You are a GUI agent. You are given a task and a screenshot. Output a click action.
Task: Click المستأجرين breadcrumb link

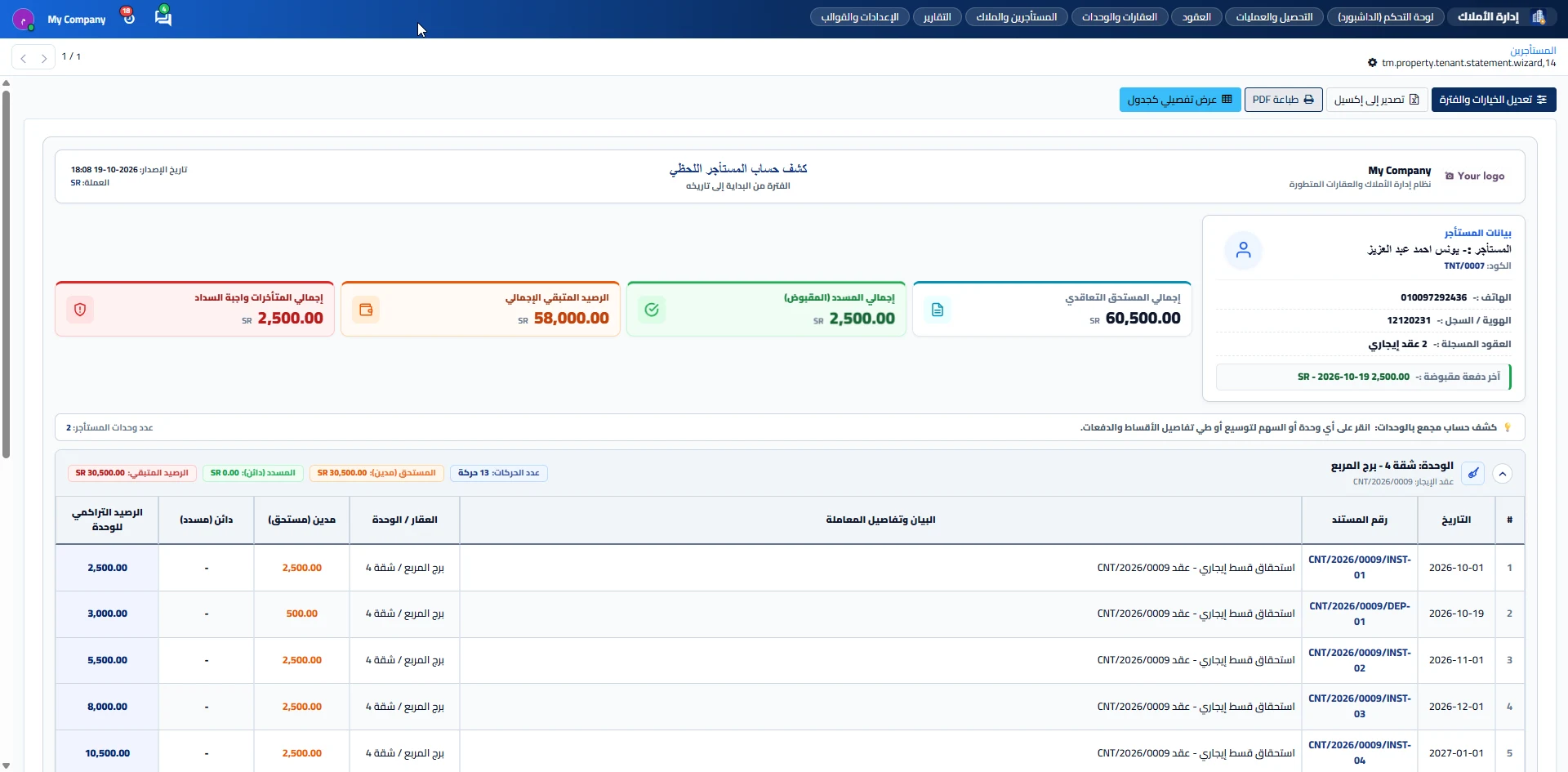click(x=1533, y=51)
